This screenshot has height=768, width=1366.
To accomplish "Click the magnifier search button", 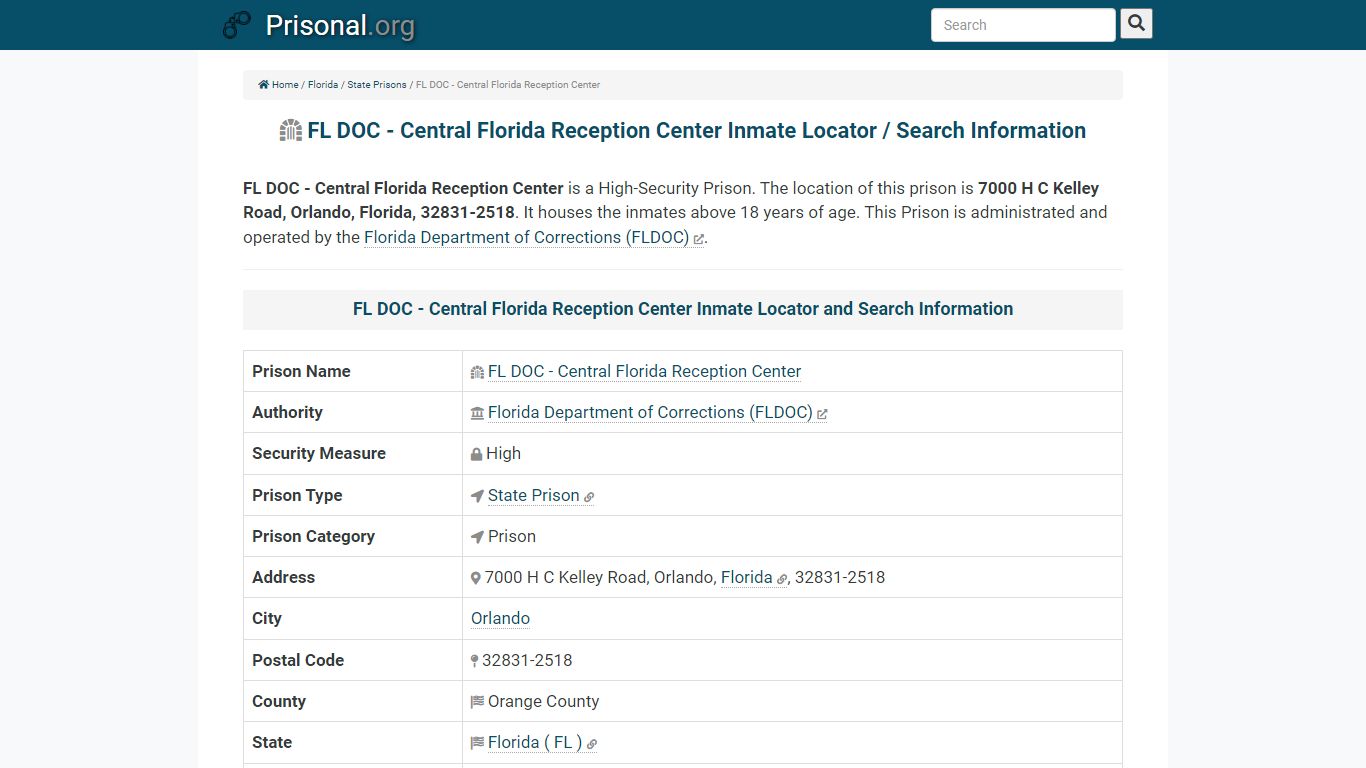I will (x=1136, y=23).
